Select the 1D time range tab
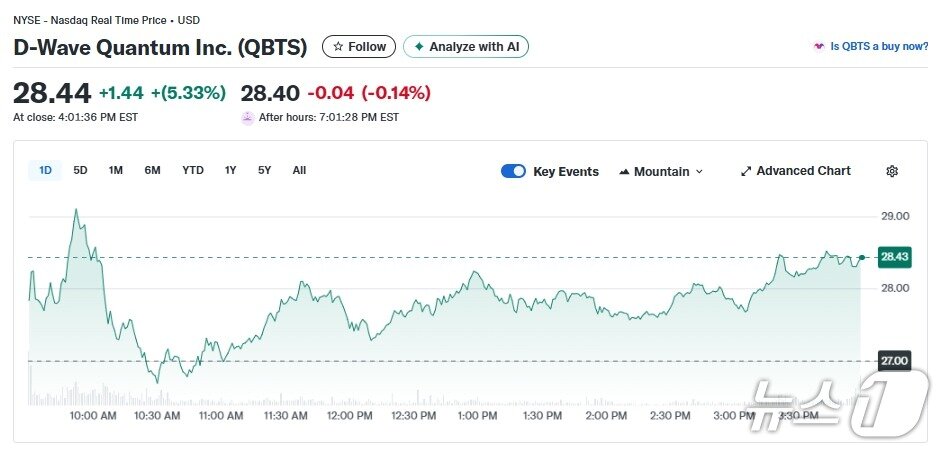943x451 pixels. 45,170
